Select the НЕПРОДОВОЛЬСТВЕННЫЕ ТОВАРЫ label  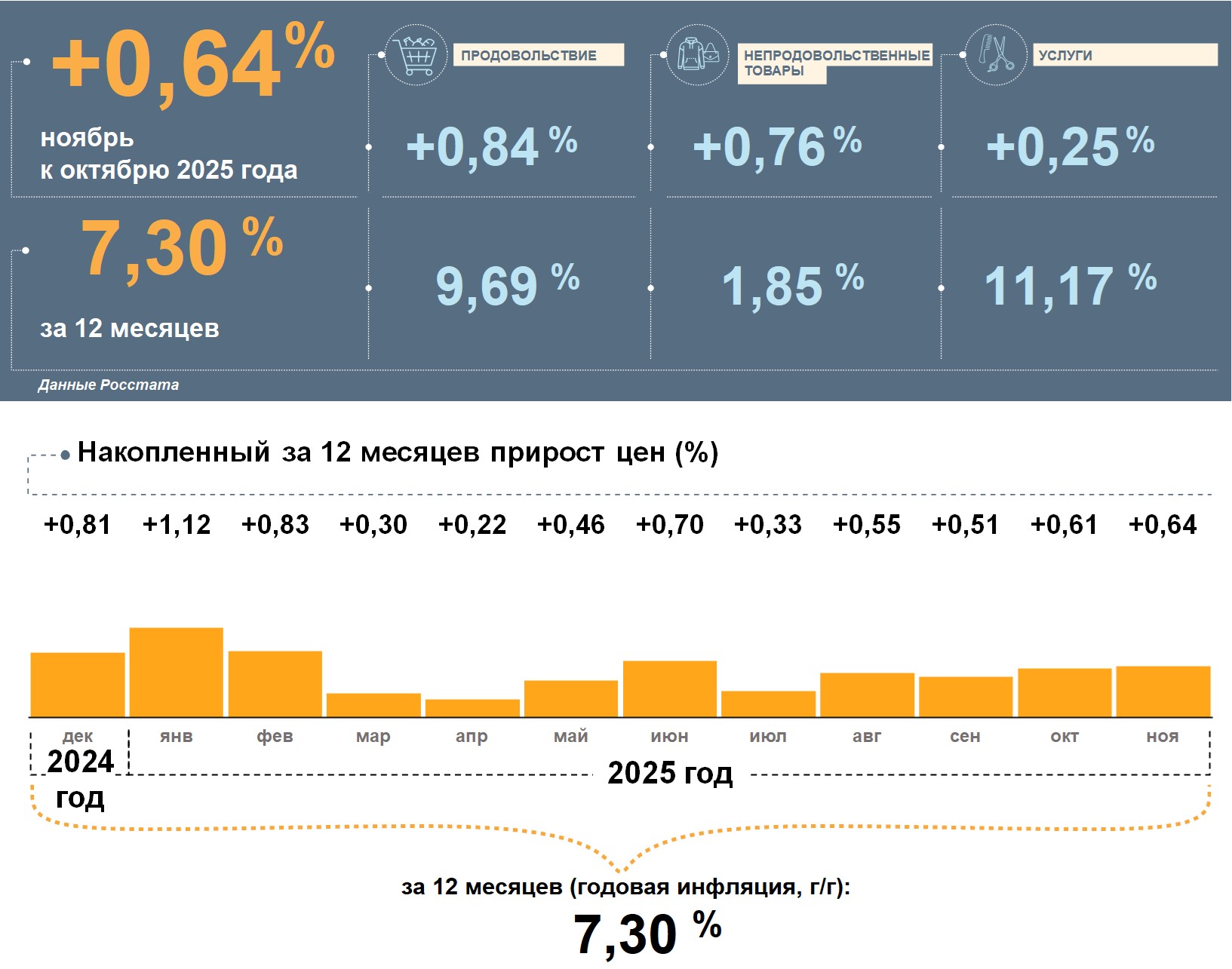(834, 63)
